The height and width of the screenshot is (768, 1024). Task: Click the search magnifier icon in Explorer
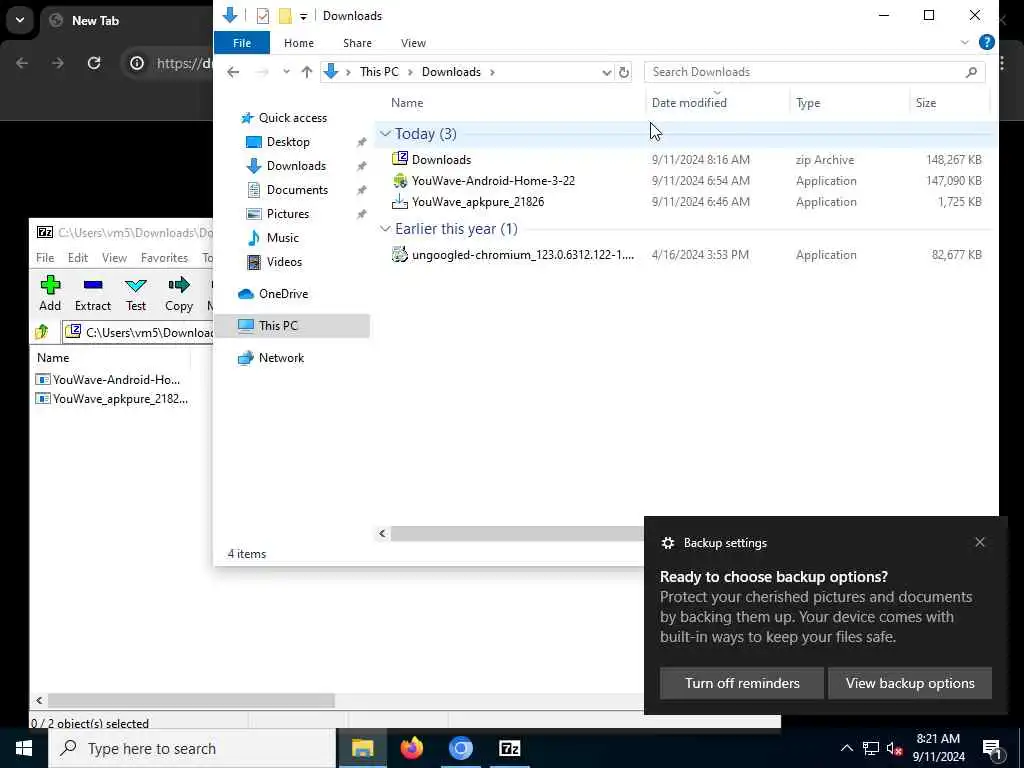click(x=971, y=72)
